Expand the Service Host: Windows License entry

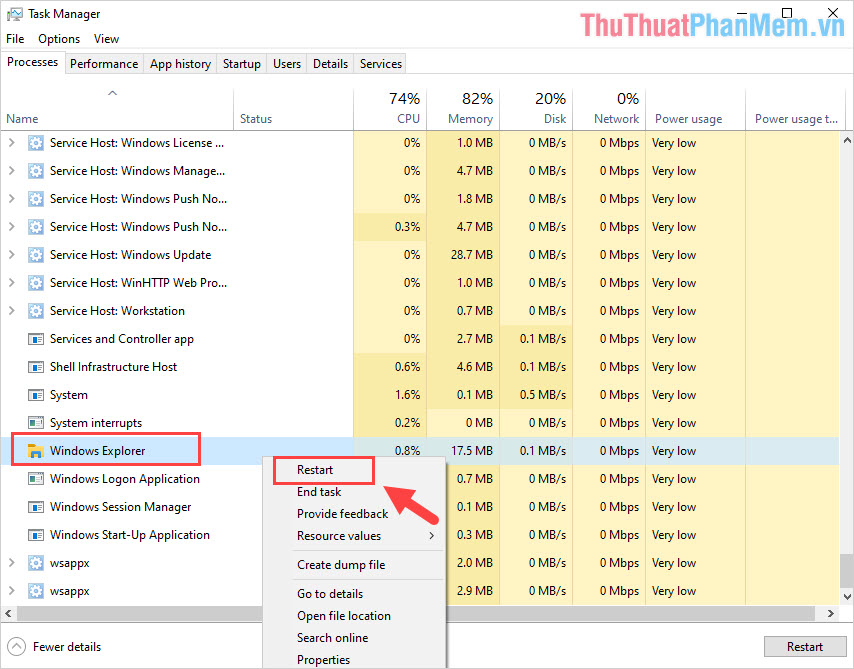coord(12,143)
